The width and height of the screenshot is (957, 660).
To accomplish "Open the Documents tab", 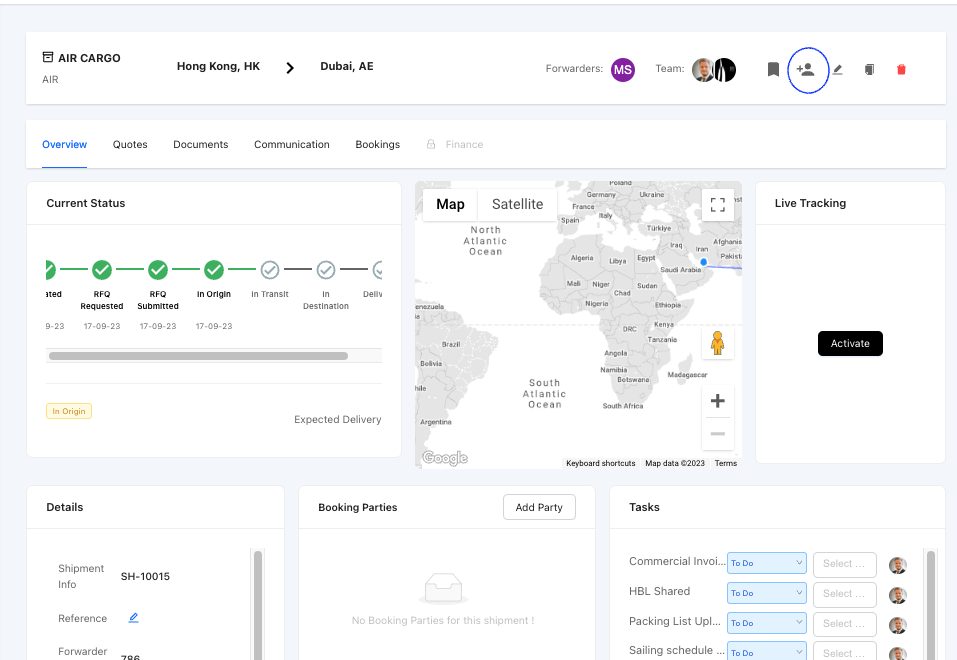I will tap(200, 145).
